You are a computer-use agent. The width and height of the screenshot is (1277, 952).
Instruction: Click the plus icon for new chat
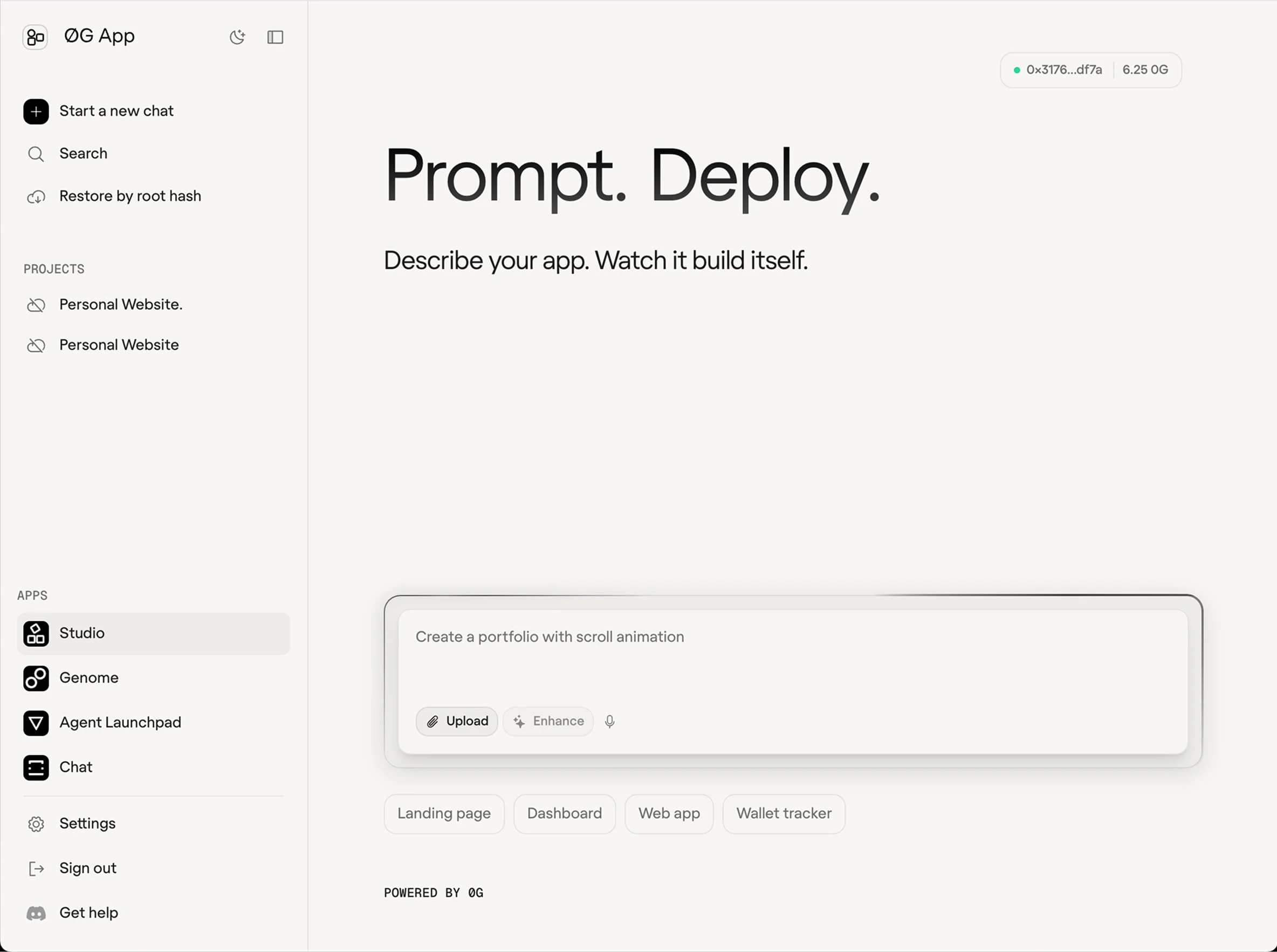click(x=36, y=111)
